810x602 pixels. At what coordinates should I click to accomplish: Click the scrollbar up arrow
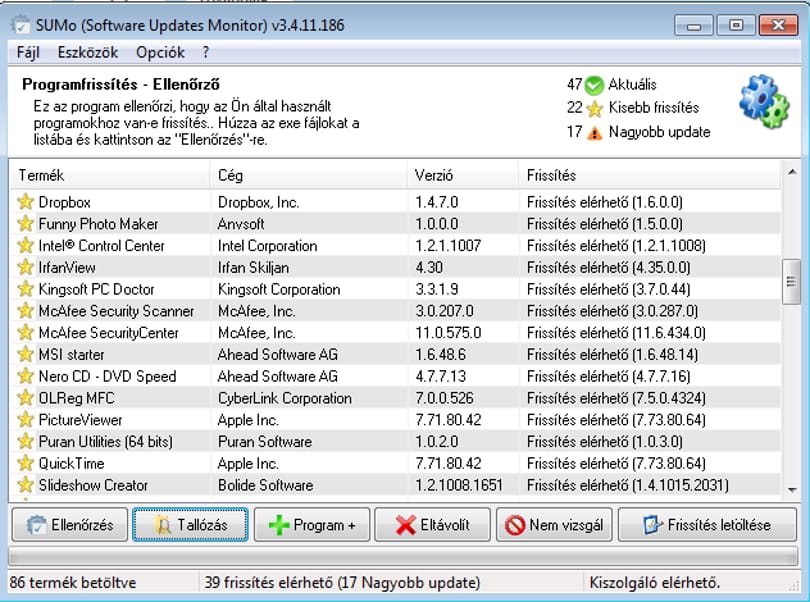(x=792, y=172)
